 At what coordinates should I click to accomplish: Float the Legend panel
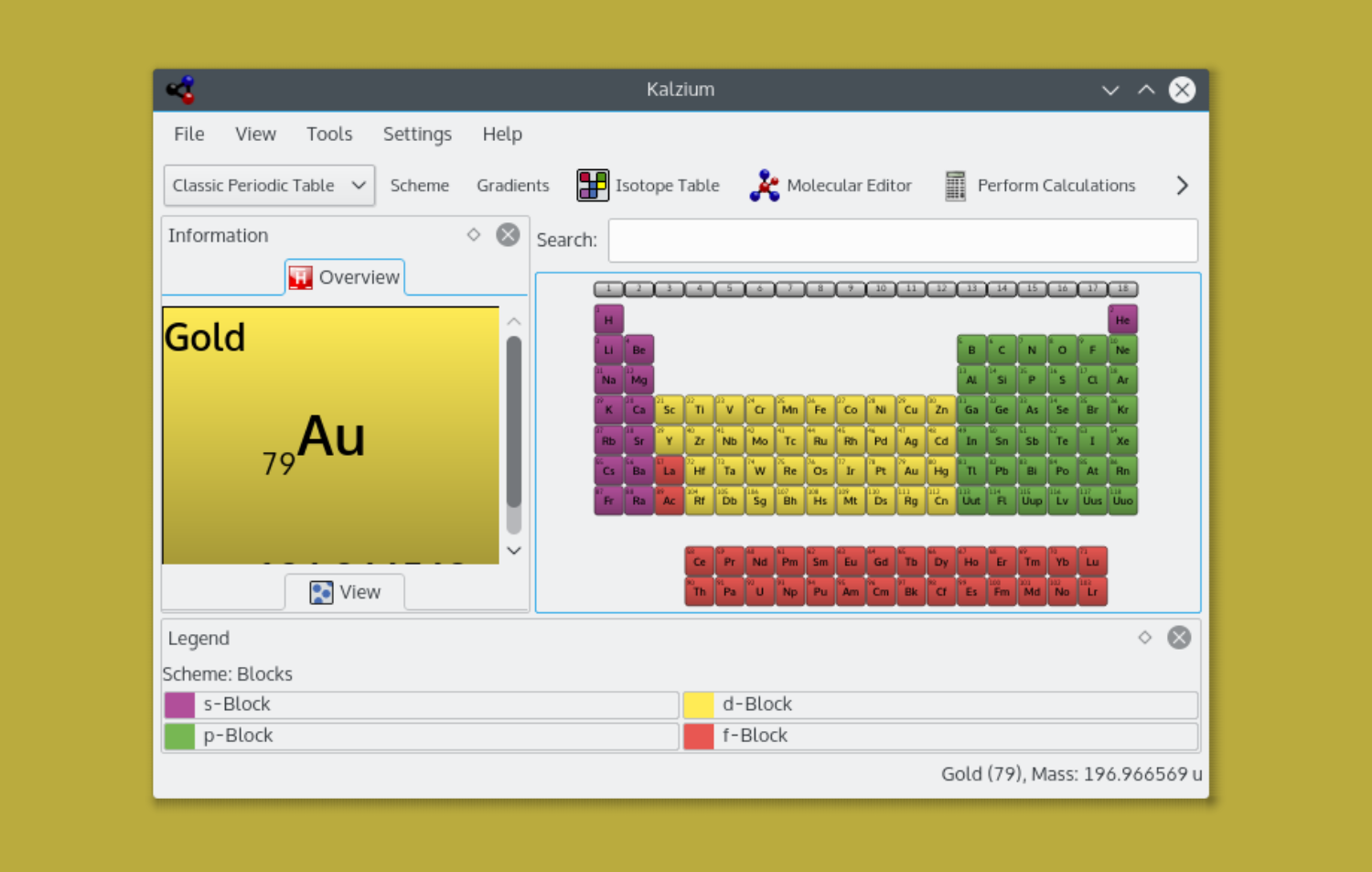click(x=1144, y=638)
